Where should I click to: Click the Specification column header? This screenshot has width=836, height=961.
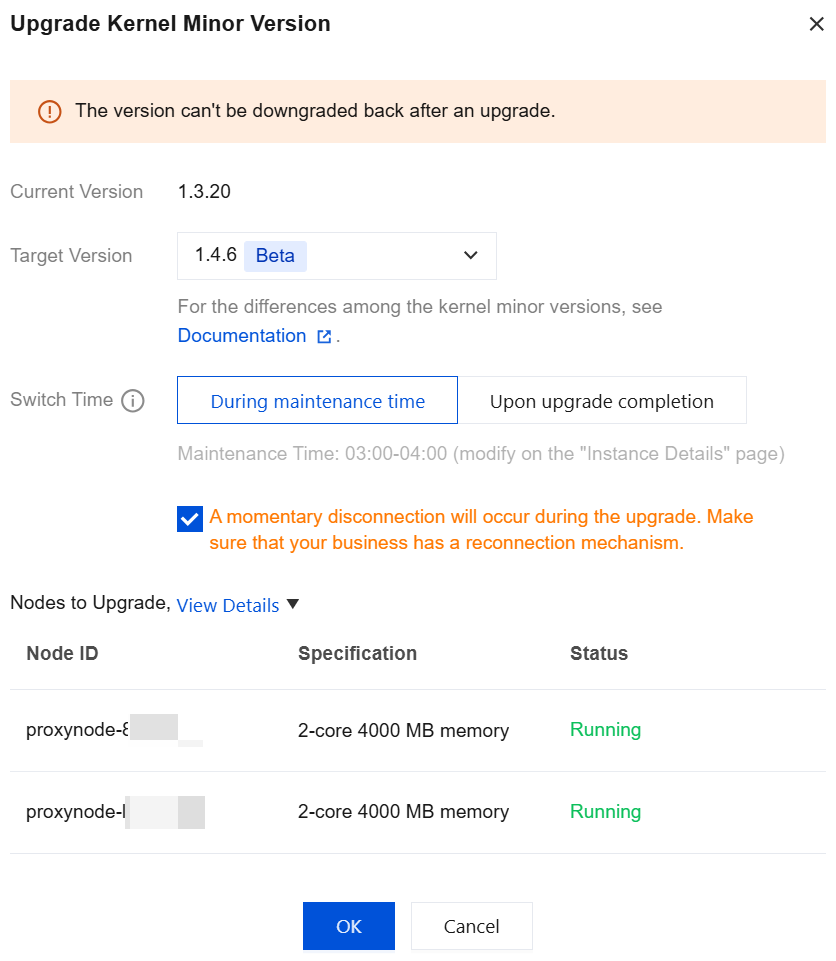tap(357, 653)
